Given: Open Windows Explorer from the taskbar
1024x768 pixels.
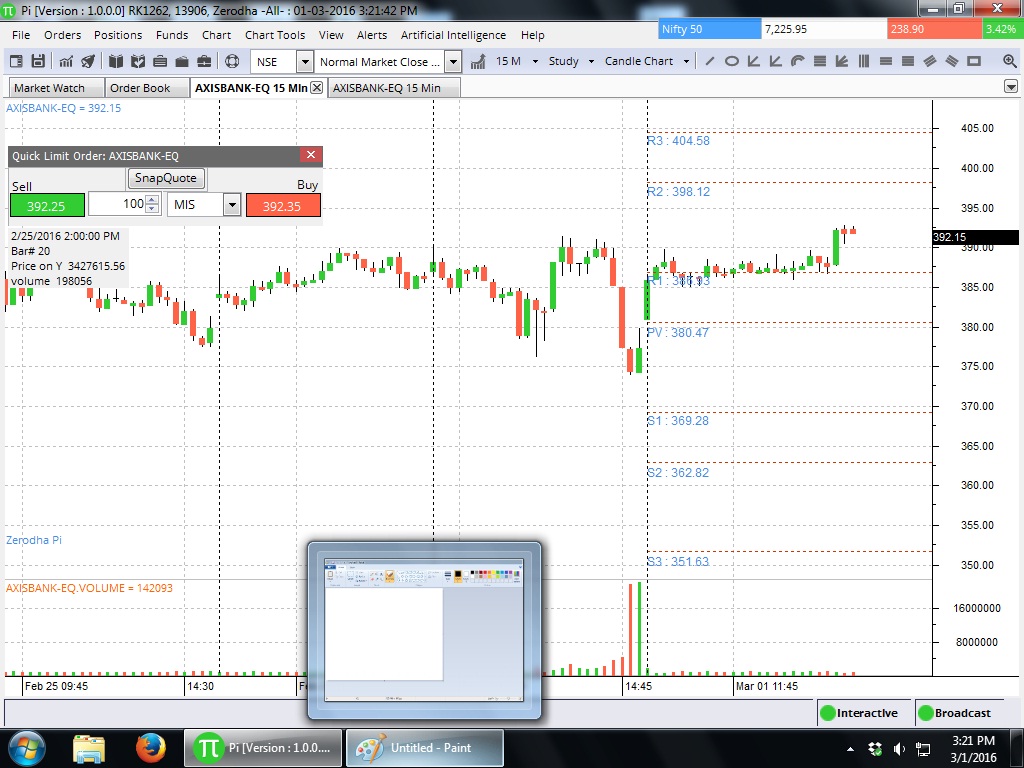Looking at the screenshot, I should point(89,748).
